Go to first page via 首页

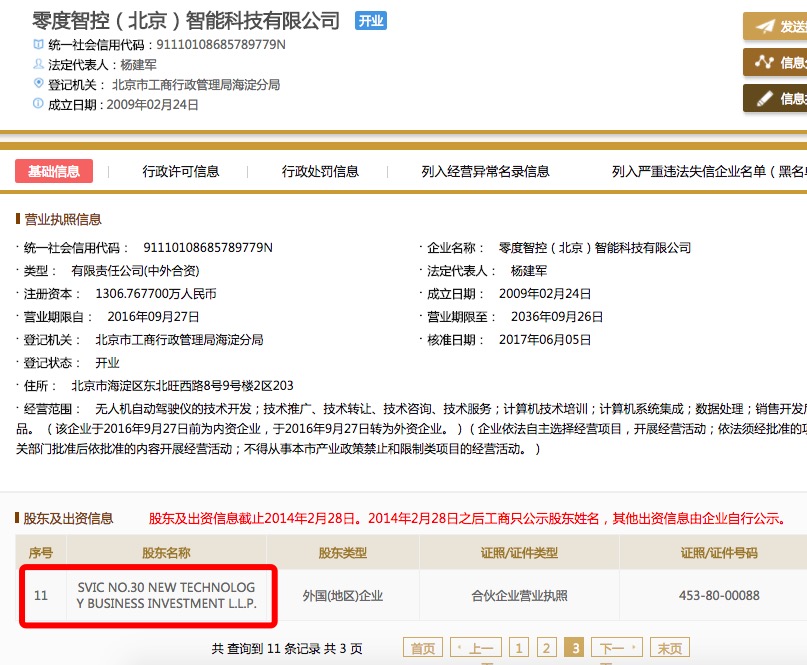423,648
